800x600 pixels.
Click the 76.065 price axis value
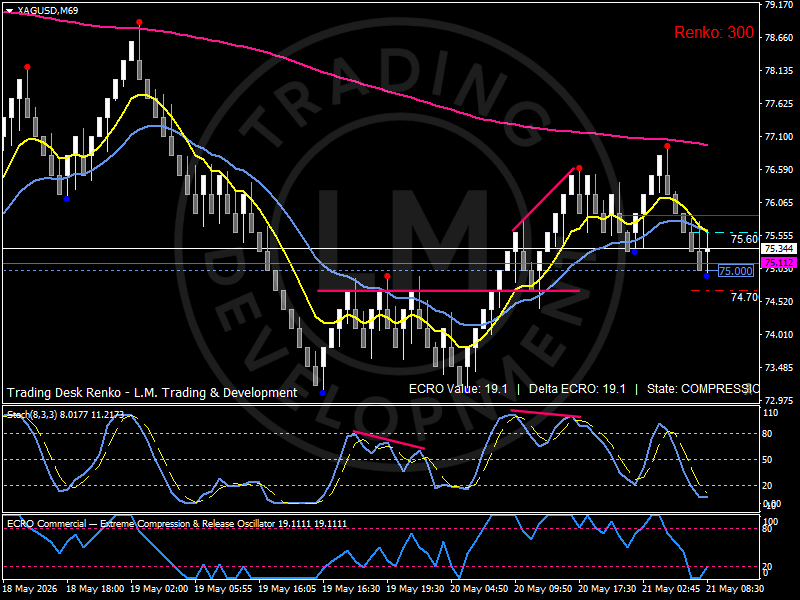779,203
